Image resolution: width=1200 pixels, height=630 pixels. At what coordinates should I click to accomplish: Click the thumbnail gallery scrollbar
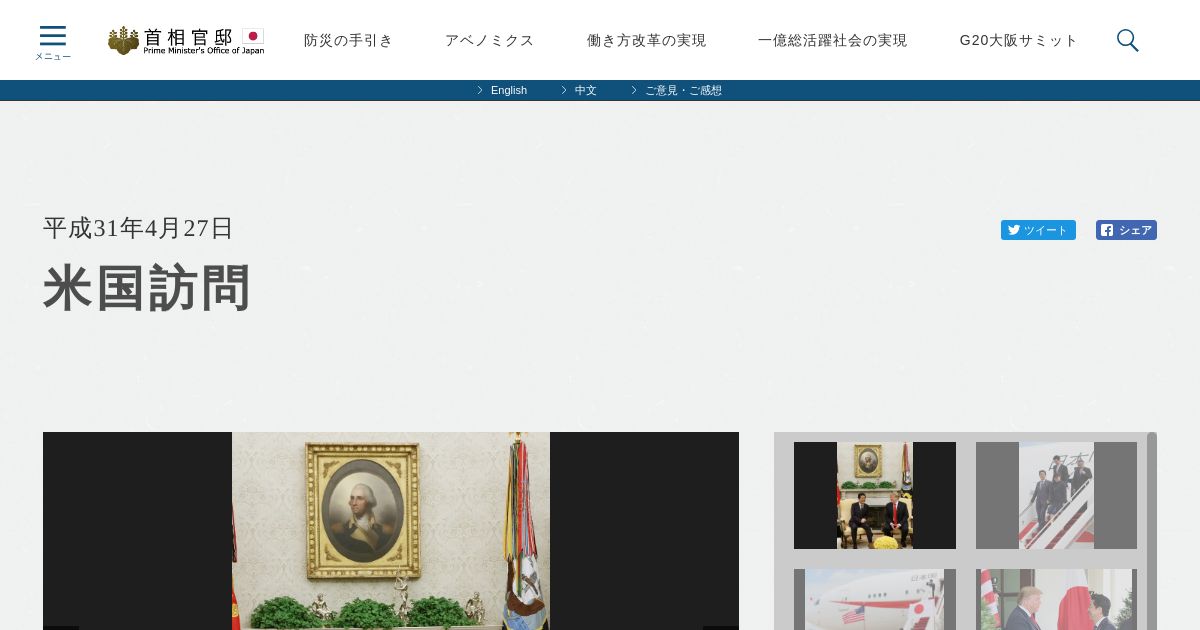pos(1152,531)
